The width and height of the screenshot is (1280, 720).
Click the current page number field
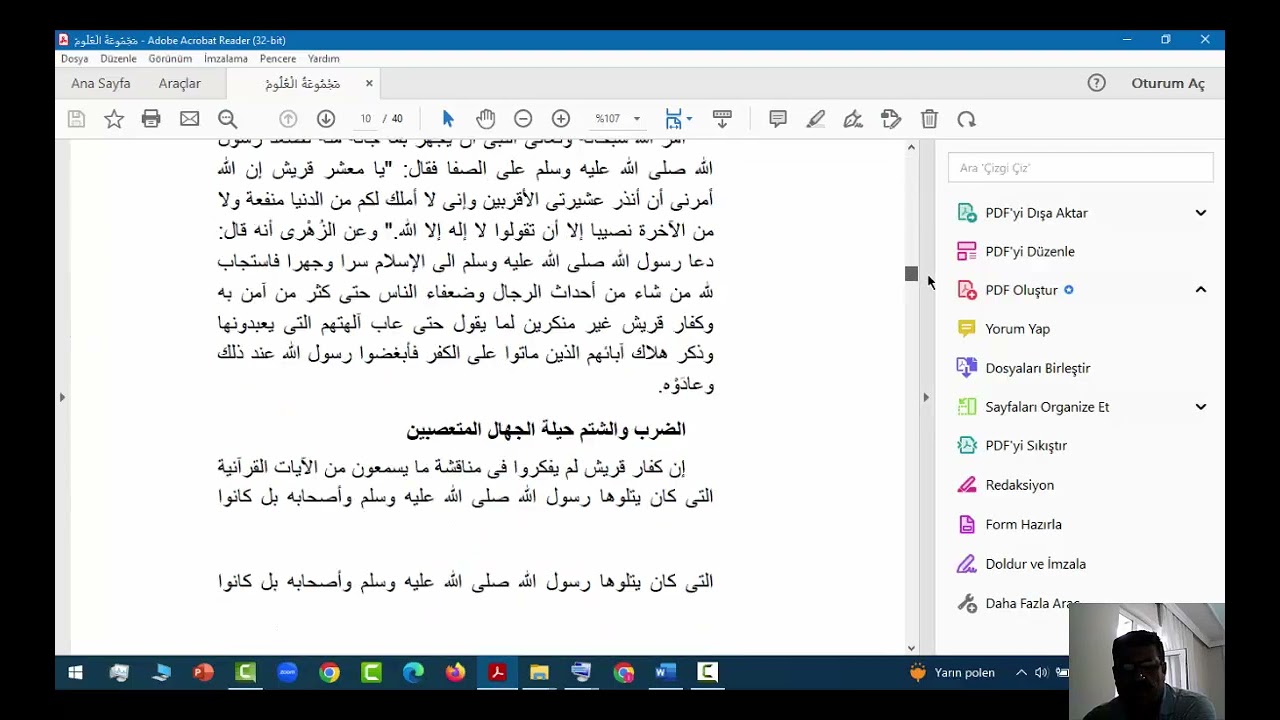click(x=365, y=119)
